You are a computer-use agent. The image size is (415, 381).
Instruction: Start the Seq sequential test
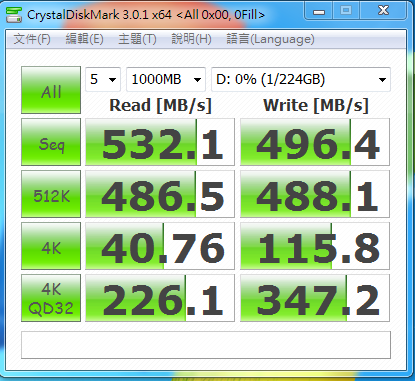click(x=51, y=142)
